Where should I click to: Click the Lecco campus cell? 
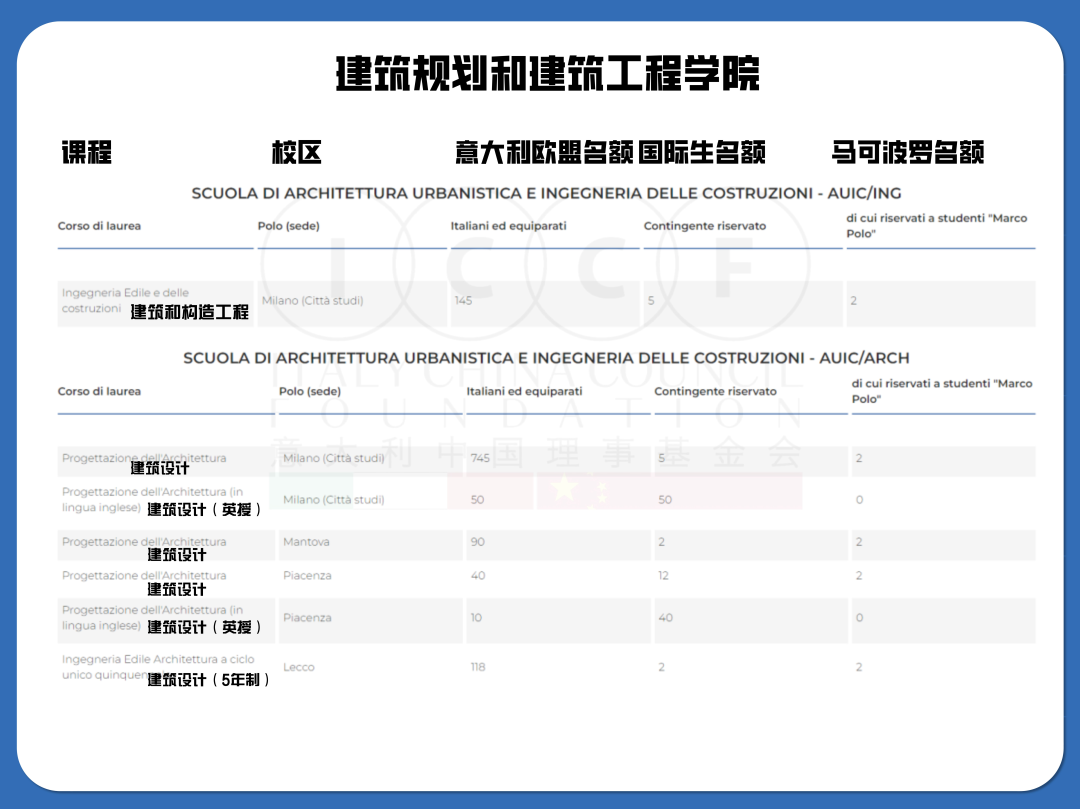[299, 667]
